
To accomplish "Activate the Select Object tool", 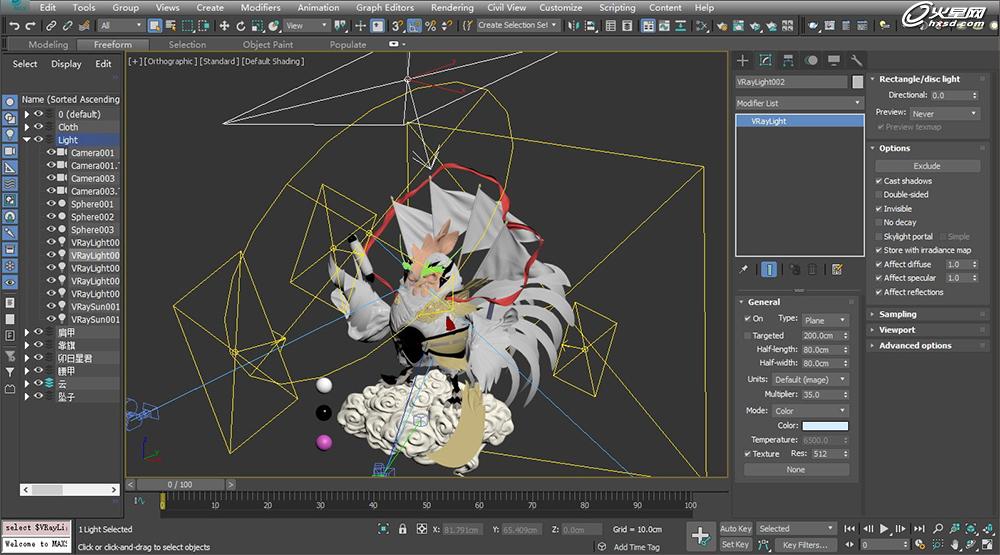I will pos(154,26).
